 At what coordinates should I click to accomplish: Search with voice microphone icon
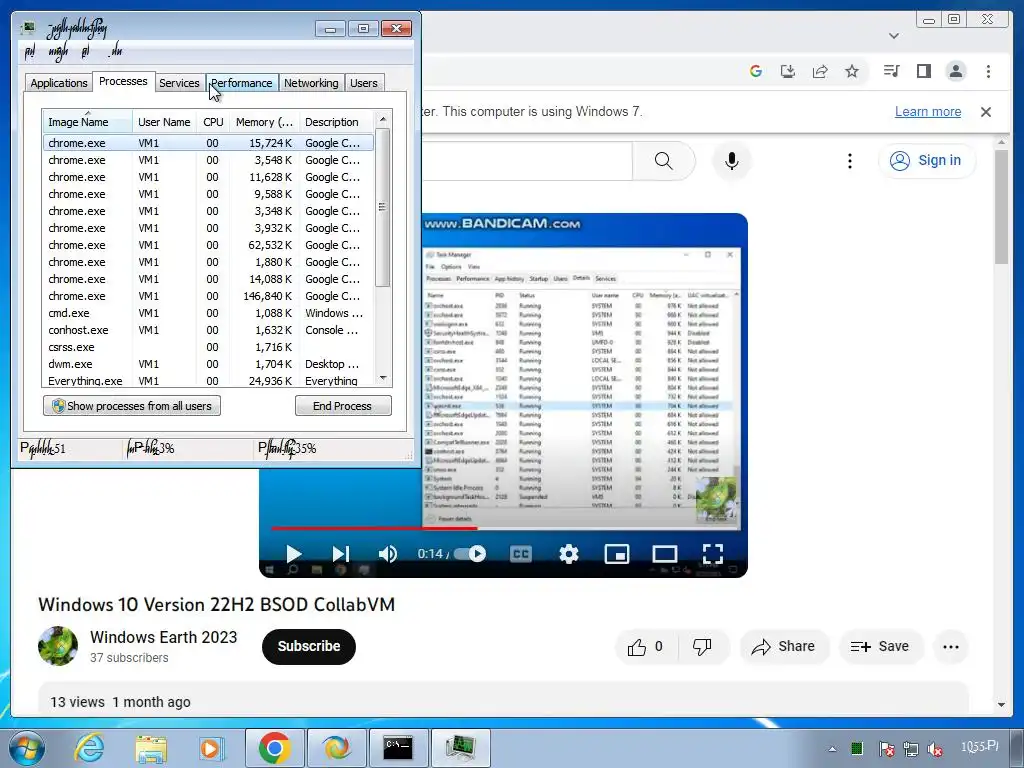coord(731,161)
